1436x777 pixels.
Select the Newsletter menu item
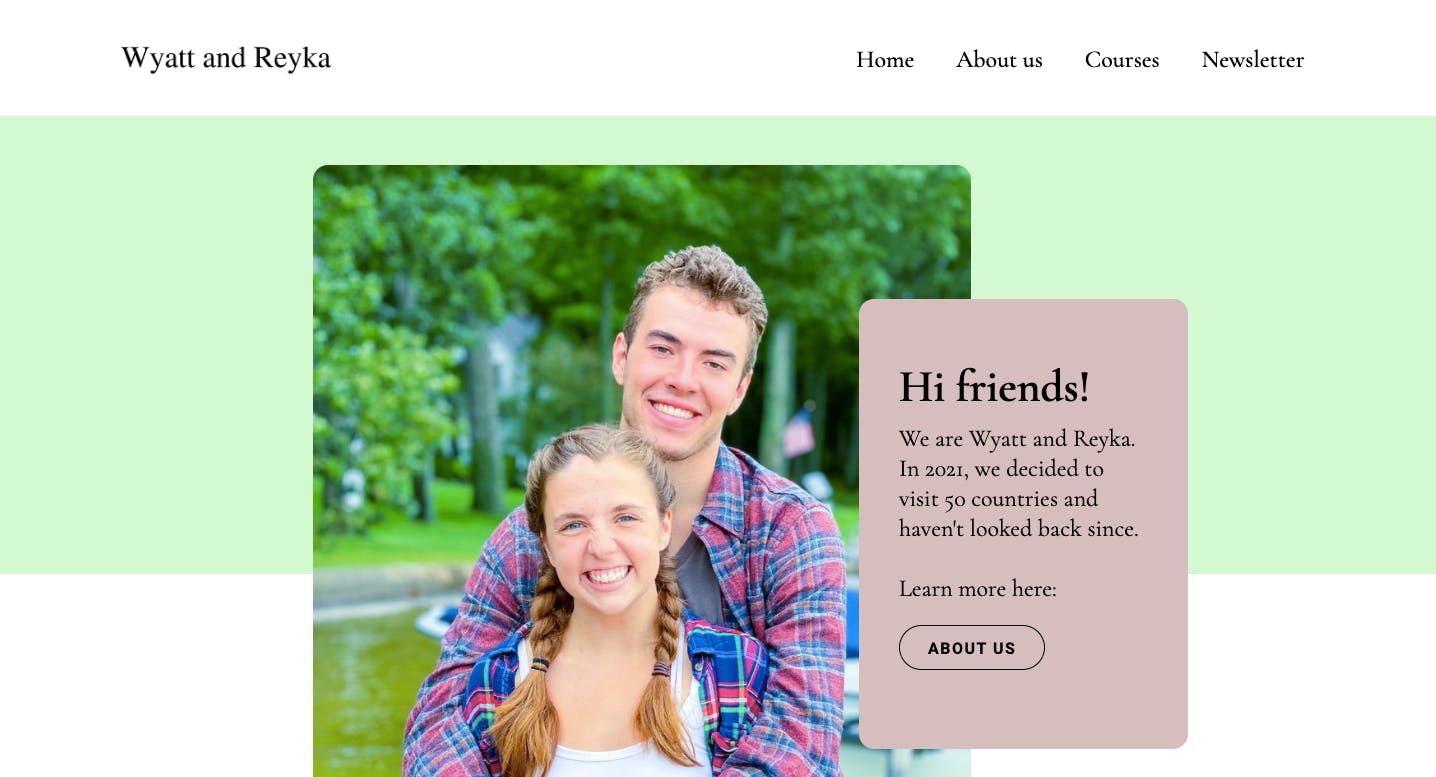(1253, 60)
